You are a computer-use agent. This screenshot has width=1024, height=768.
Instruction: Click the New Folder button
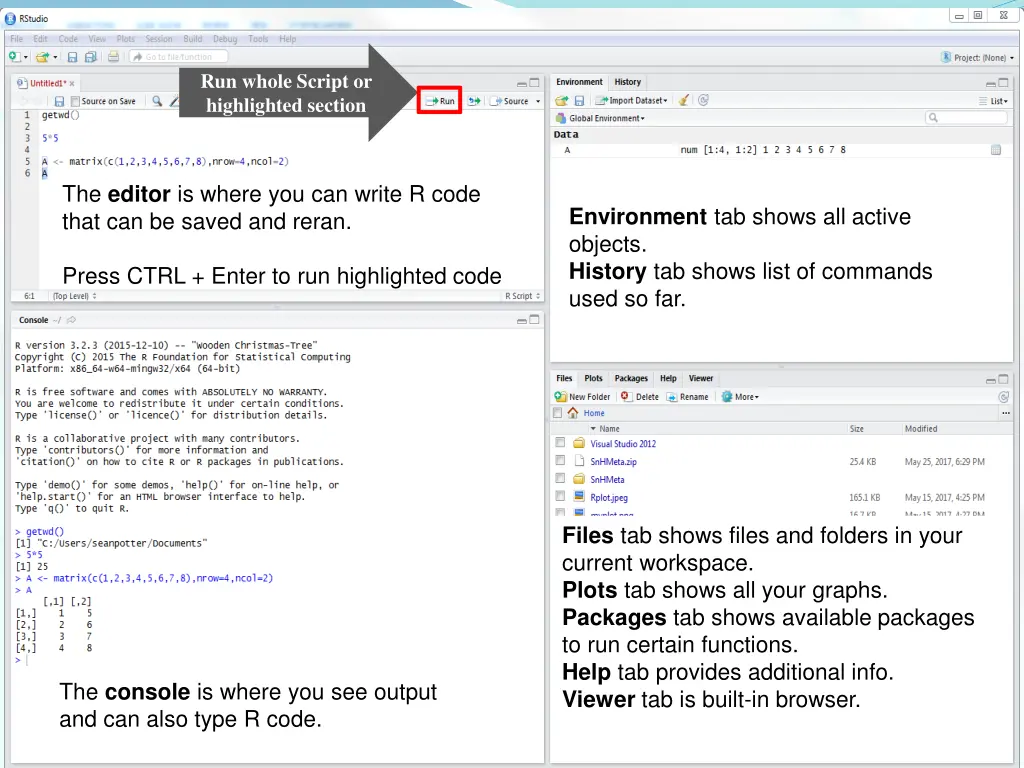pos(582,396)
